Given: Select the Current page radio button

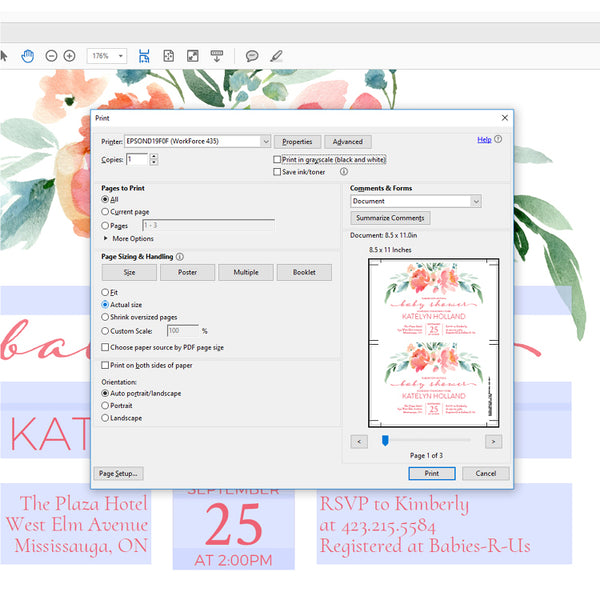Looking at the screenshot, I should tap(106, 212).
